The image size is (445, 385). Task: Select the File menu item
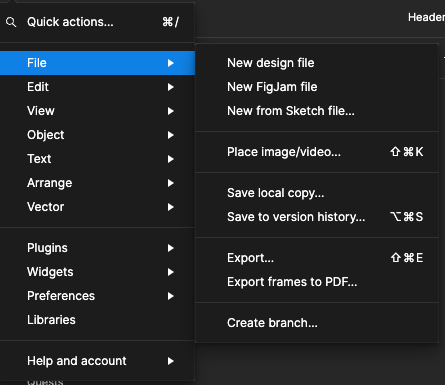point(97,63)
